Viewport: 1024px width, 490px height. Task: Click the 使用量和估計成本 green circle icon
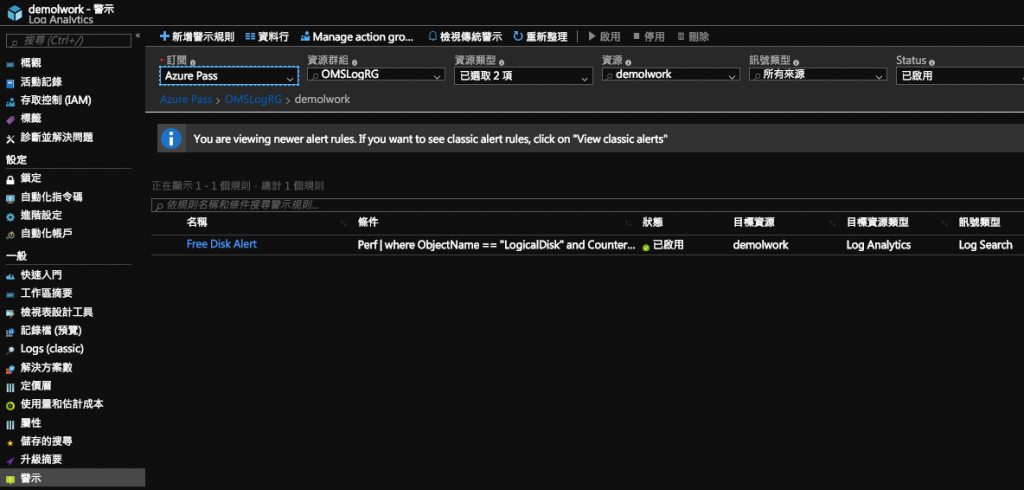[10, 405]
